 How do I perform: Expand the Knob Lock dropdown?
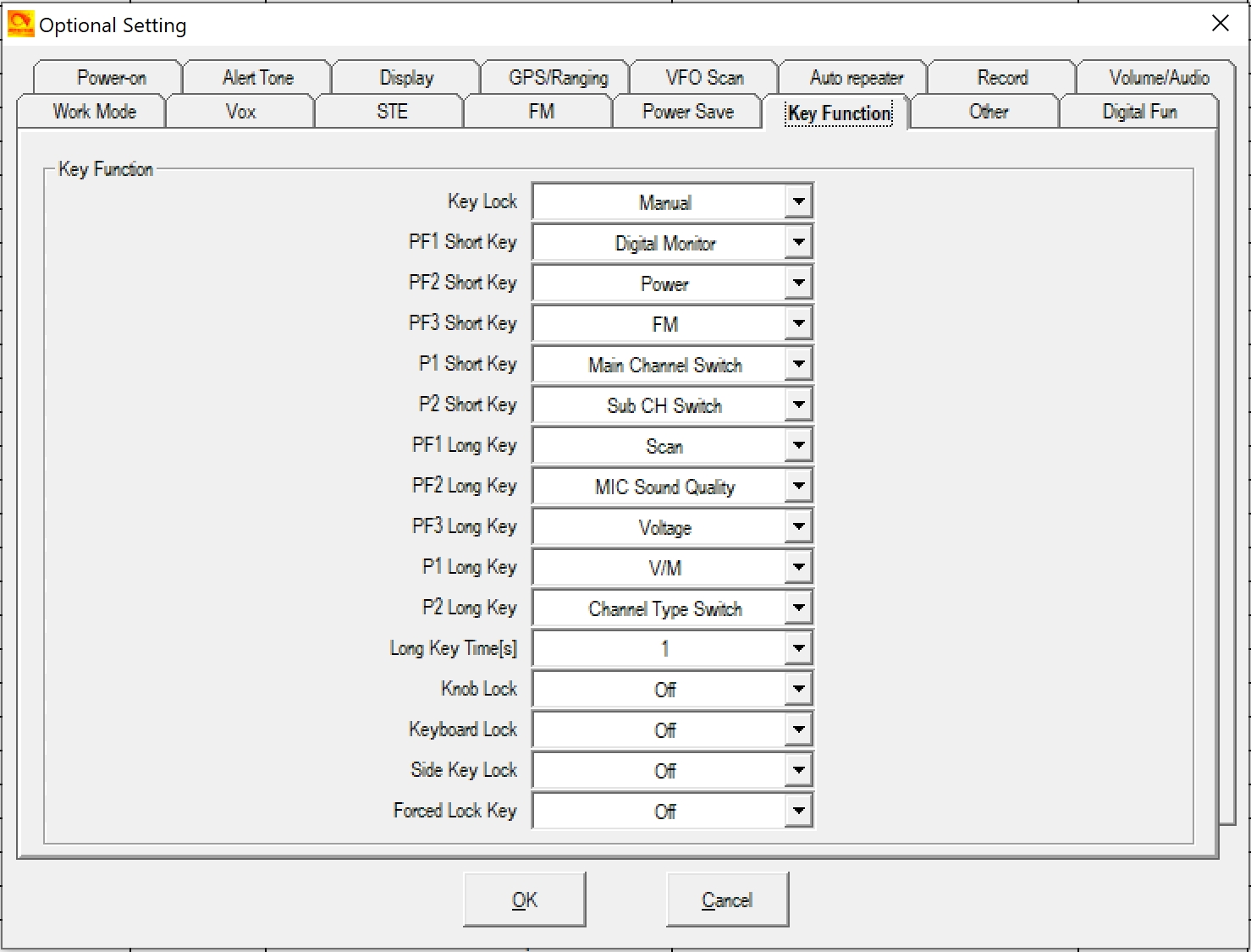click(x=797, y=690)
